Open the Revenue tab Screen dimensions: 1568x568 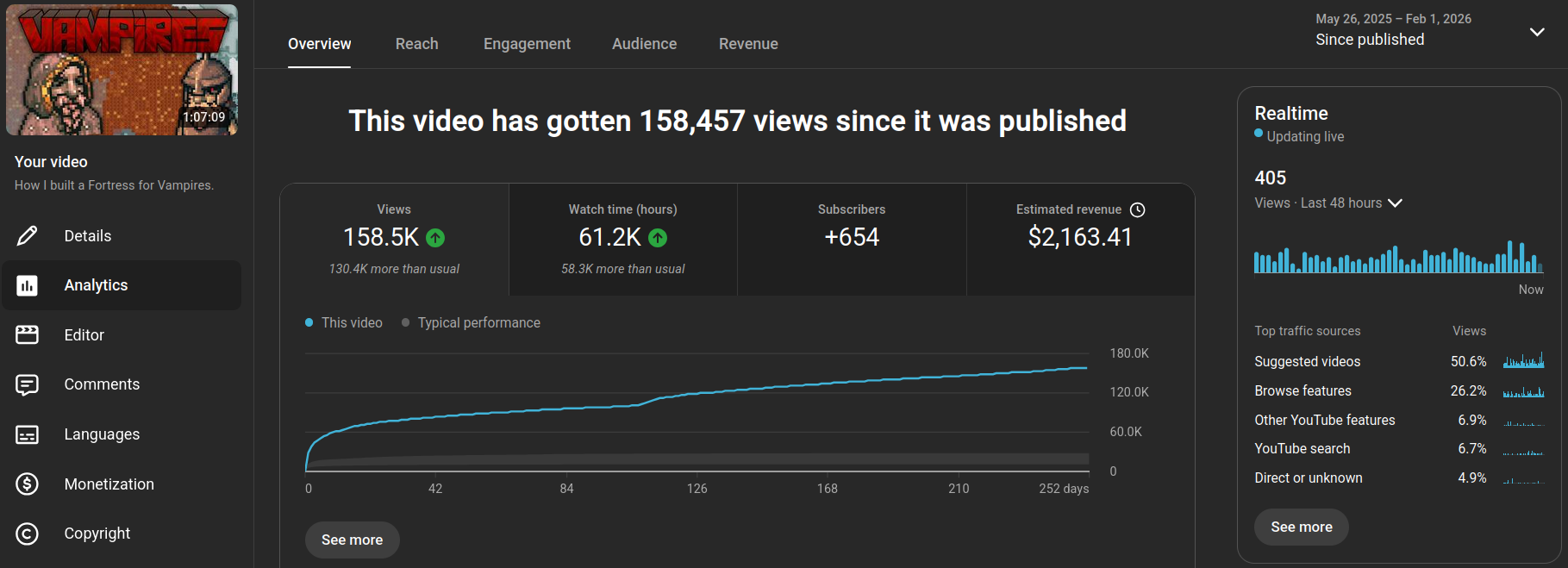[x=747, y=44]
